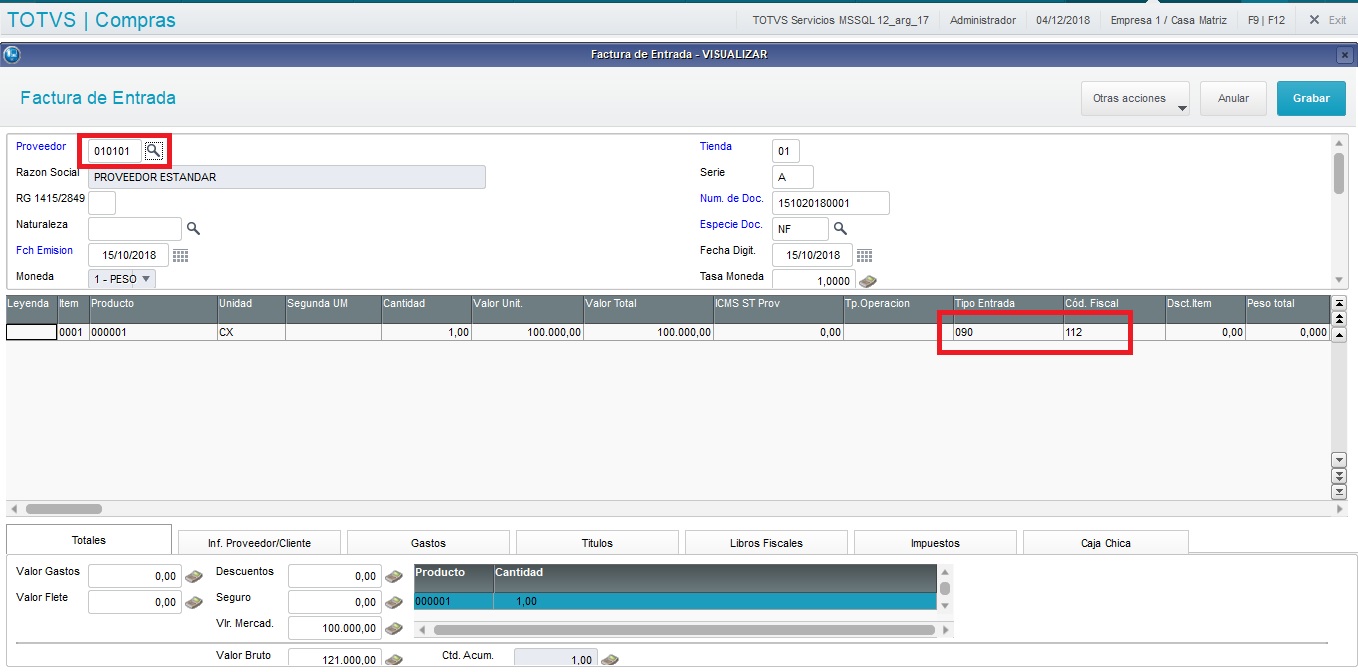Show the Caja Chica tab
The width and height of the screenshot is (1358, 672).
1105,543
